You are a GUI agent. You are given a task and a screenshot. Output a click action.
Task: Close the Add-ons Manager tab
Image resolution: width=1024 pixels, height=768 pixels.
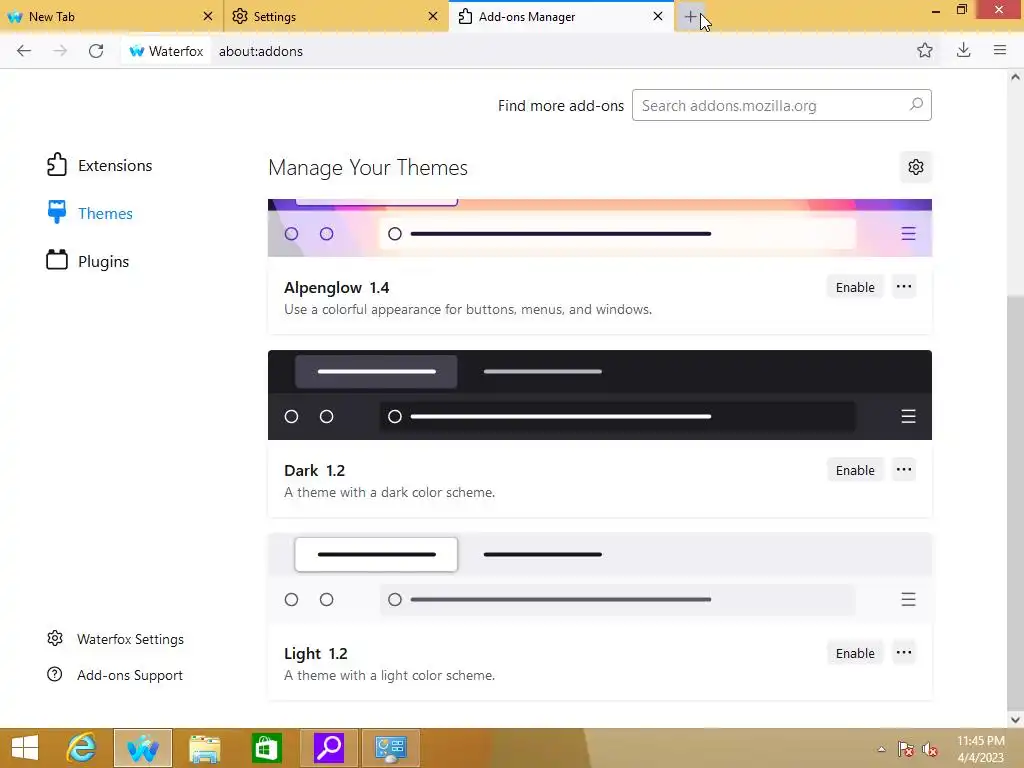click(658, 16)
